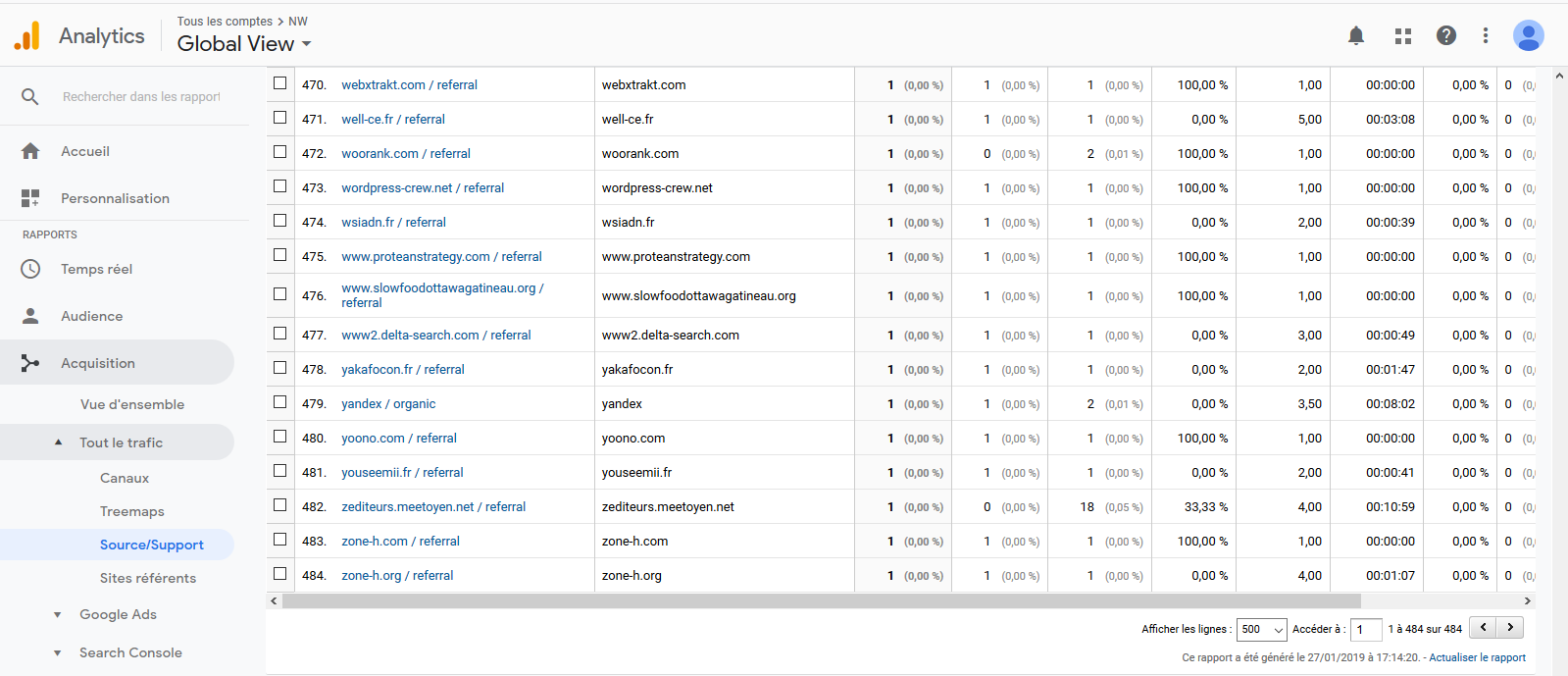Click the horizontal scrollbar right arrow
The height and width of the screenshot is (676, 1568).
point(1527,600)
